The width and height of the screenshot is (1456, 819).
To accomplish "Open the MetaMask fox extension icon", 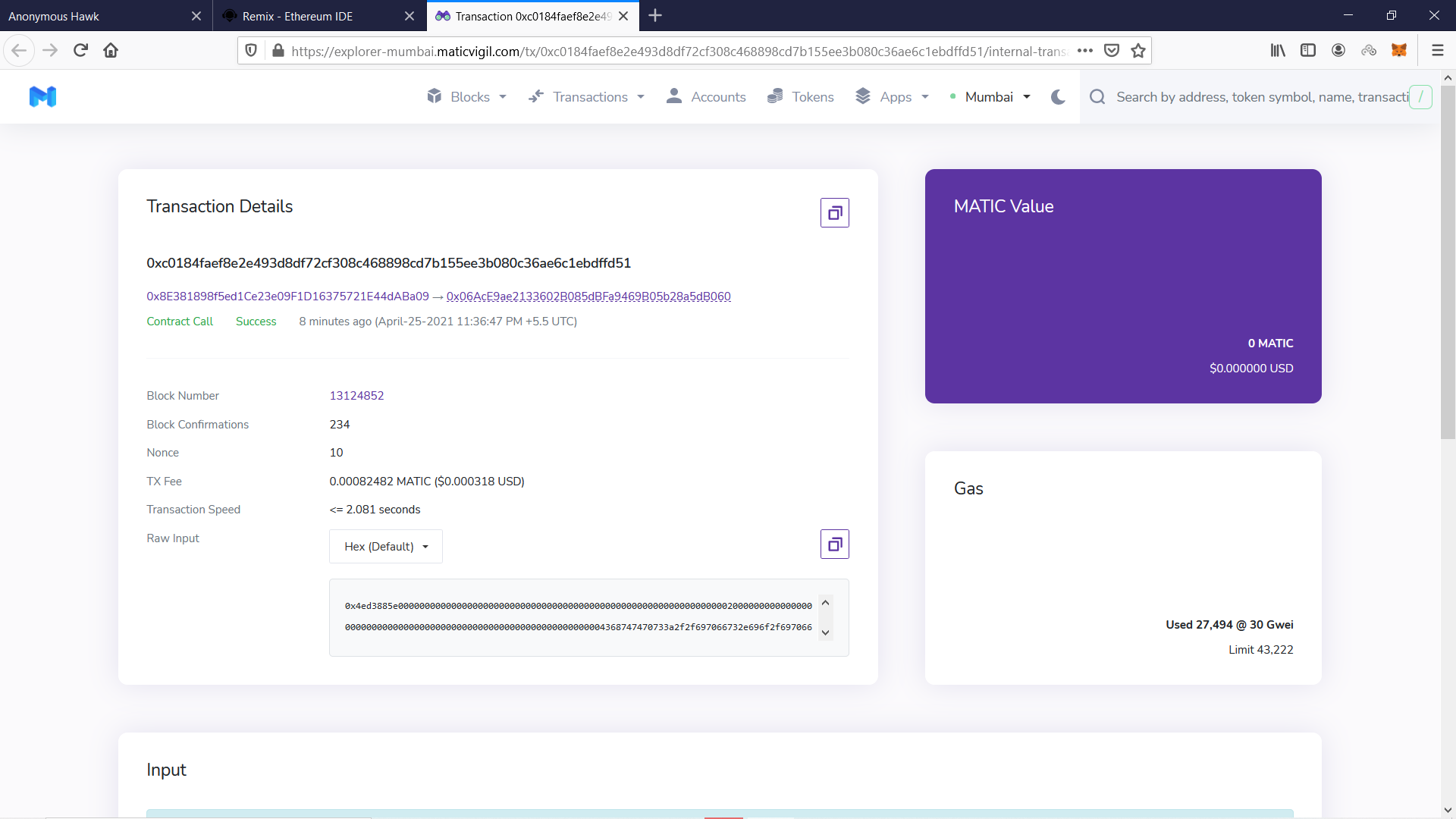I will point(1399,50).
